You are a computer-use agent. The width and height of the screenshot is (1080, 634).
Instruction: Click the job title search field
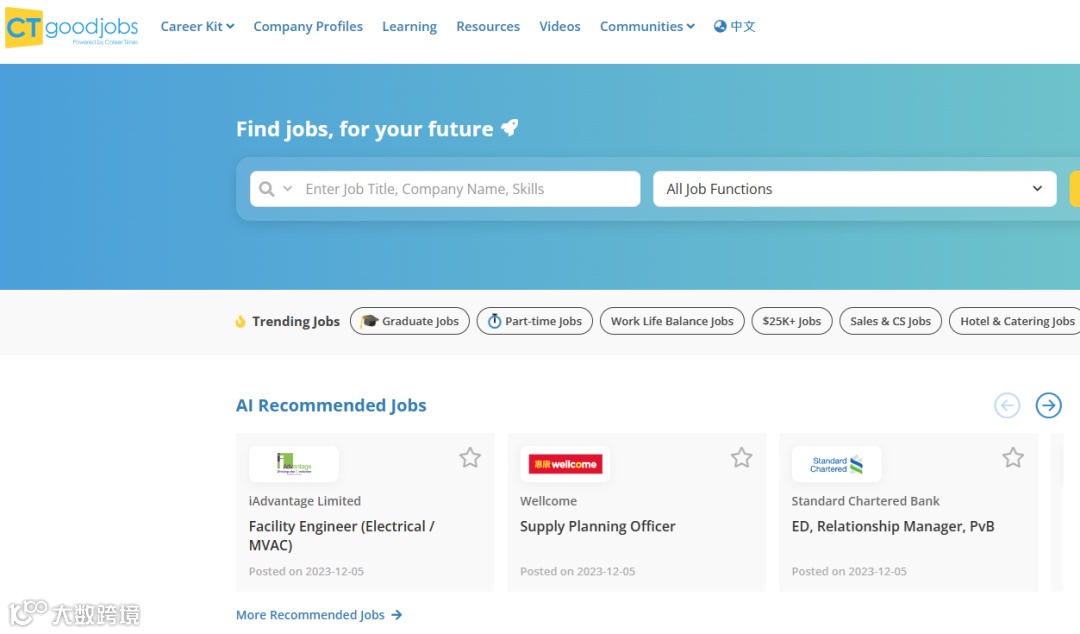pos(465,189)
